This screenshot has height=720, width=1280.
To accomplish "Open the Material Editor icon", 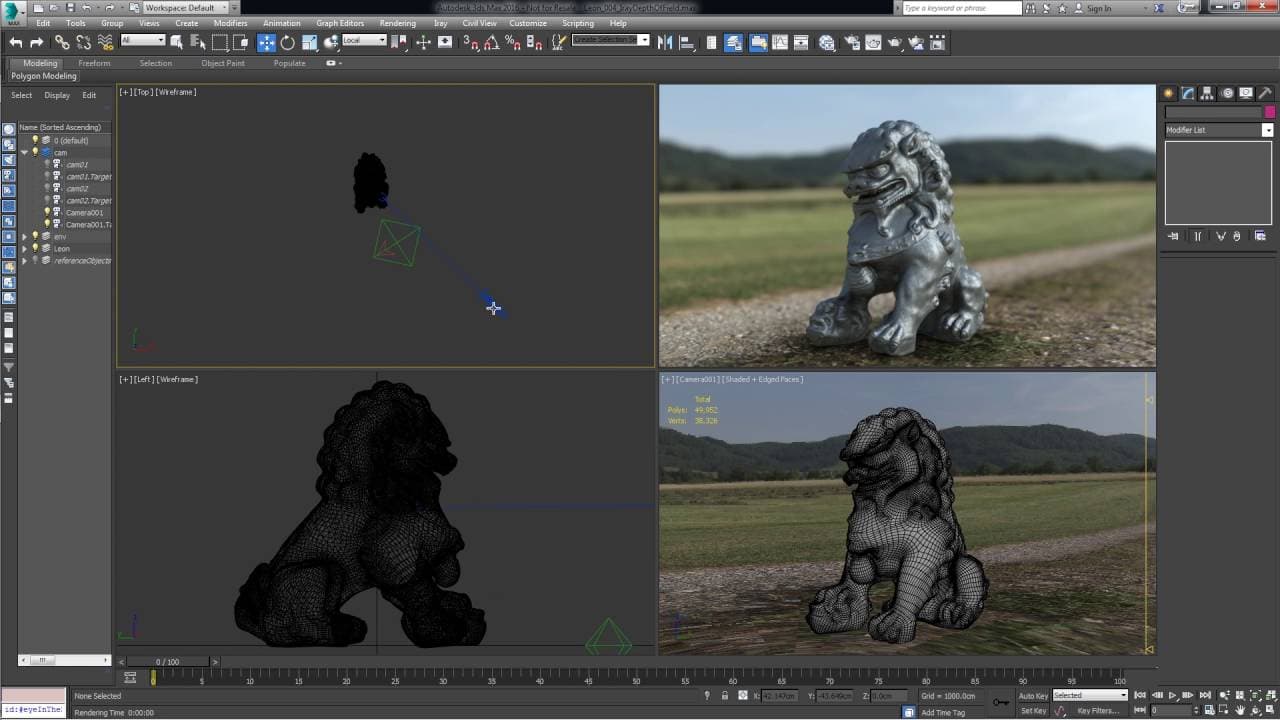I will coord(827,42).
